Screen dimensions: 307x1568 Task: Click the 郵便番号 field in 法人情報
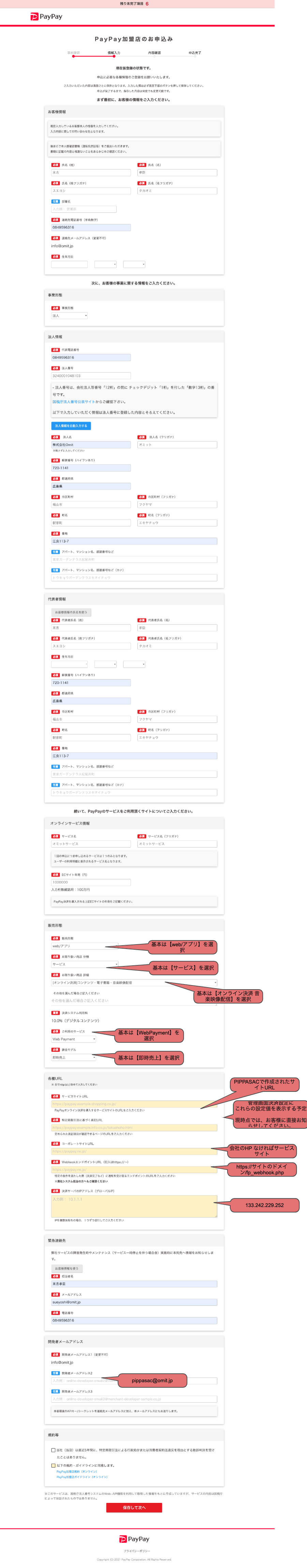coord(91,468)
